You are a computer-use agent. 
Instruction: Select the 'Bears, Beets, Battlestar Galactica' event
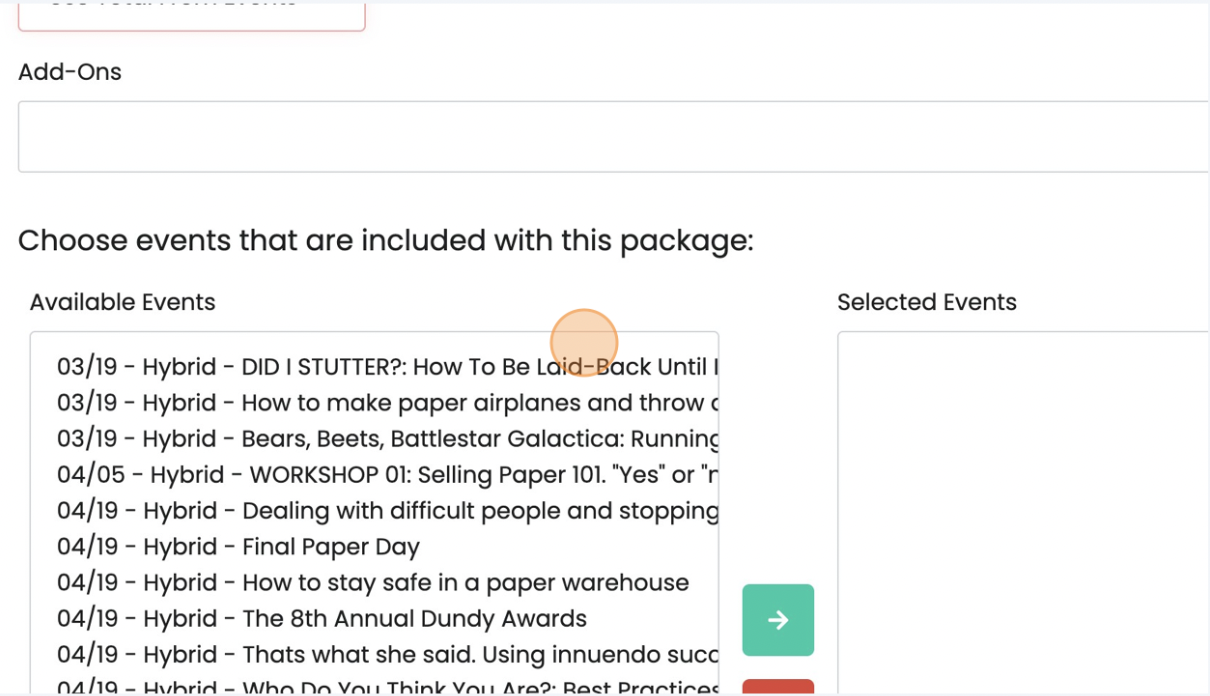[386, 439]
